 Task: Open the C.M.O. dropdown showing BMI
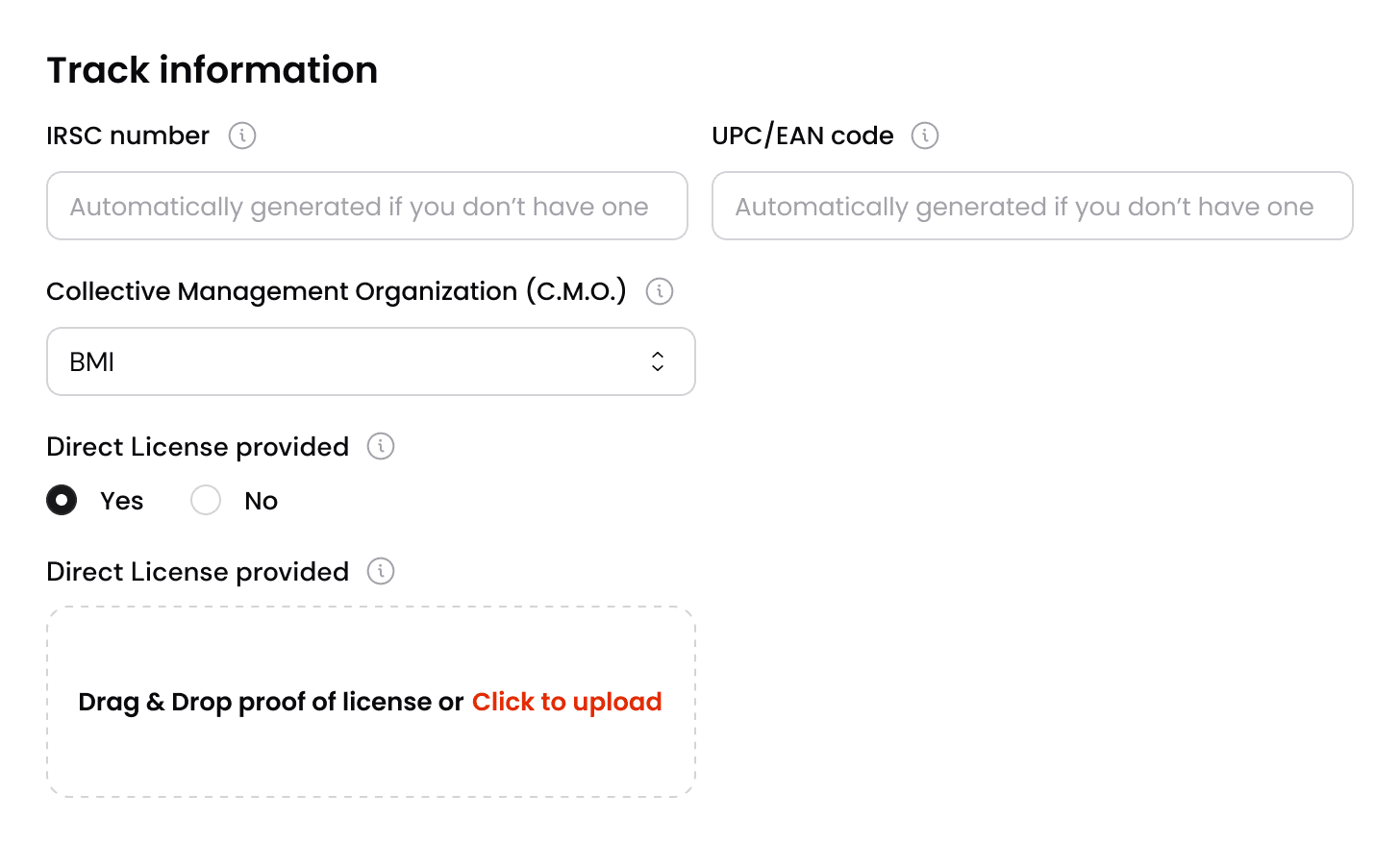(370, 361)
